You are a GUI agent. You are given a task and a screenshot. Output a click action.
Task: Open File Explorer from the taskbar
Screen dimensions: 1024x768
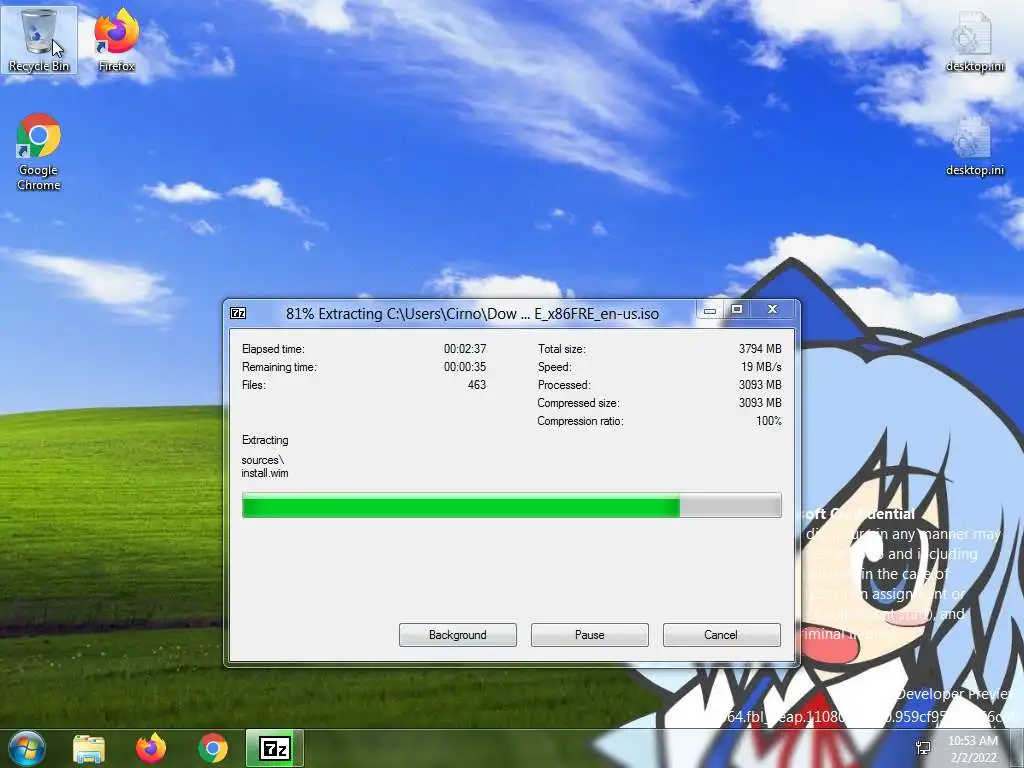[89, 748]
